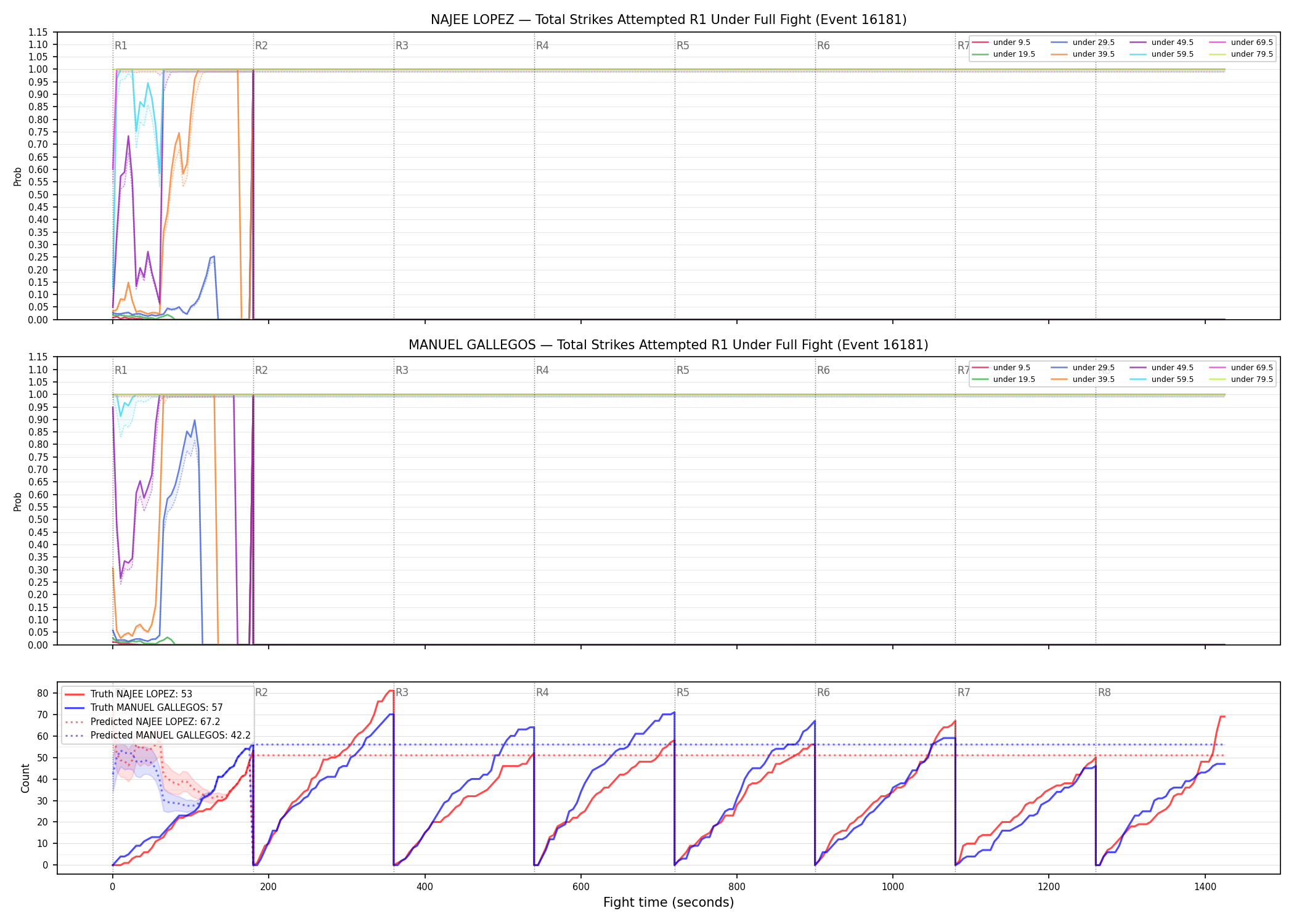Click R1 marker in Najee Lopez chart
The image size is (1294, 924).
click(x=121, y=46)
